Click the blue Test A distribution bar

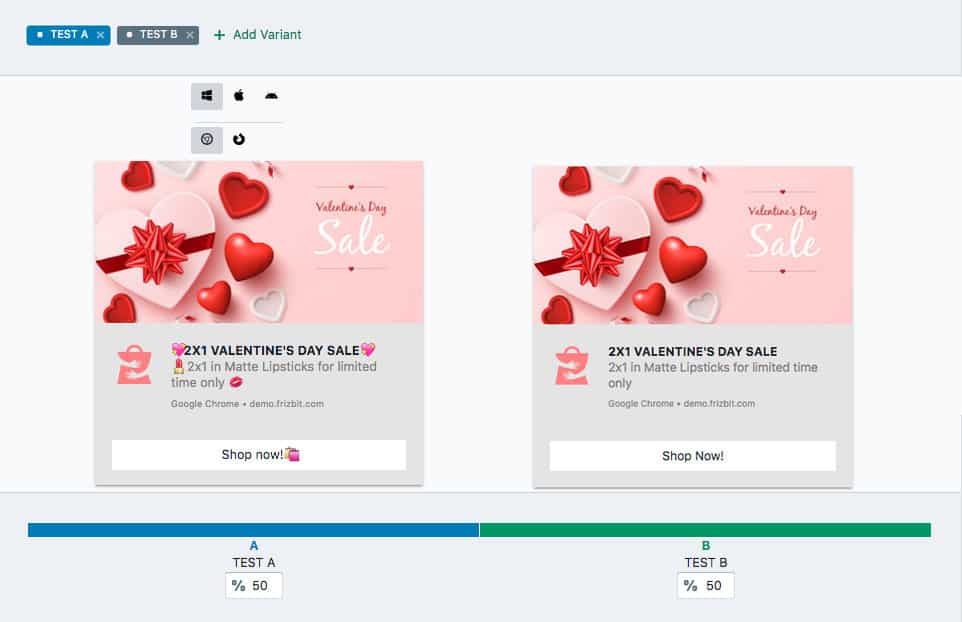tap(253, 530)
